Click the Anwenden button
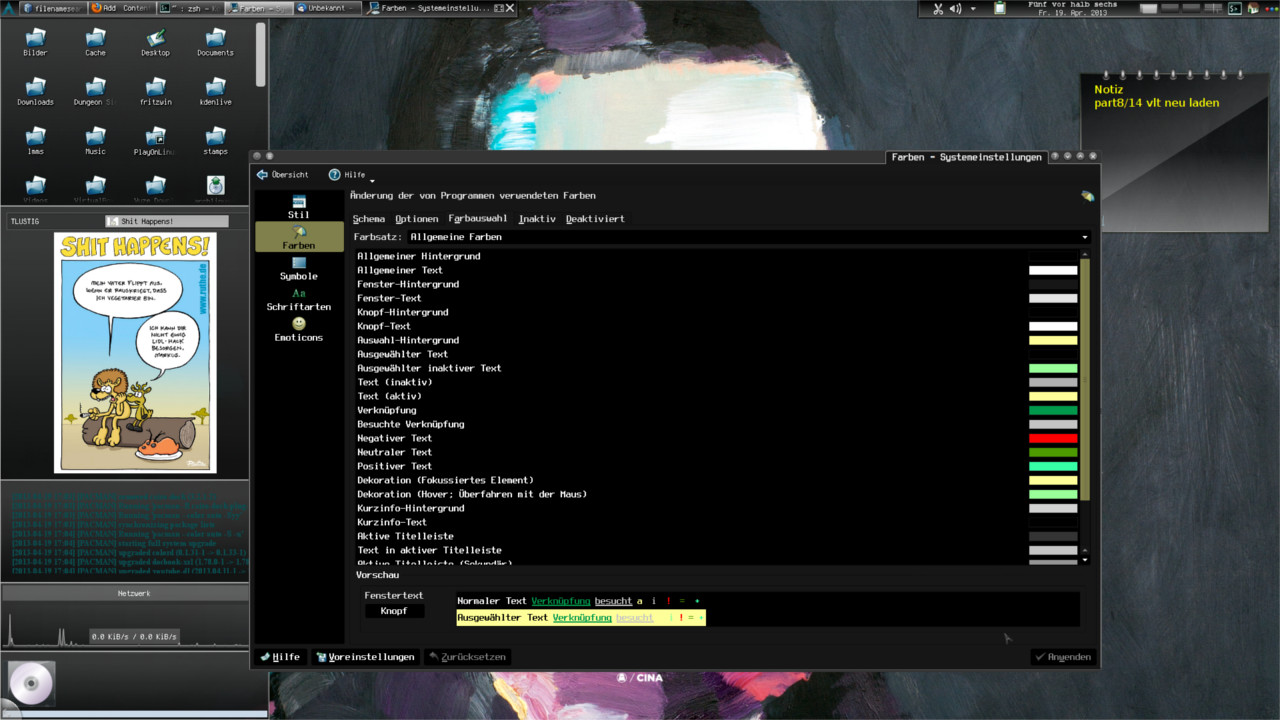Image resolution: width=1280 pixels, height=720 pixels. [x=1065, y=657]
